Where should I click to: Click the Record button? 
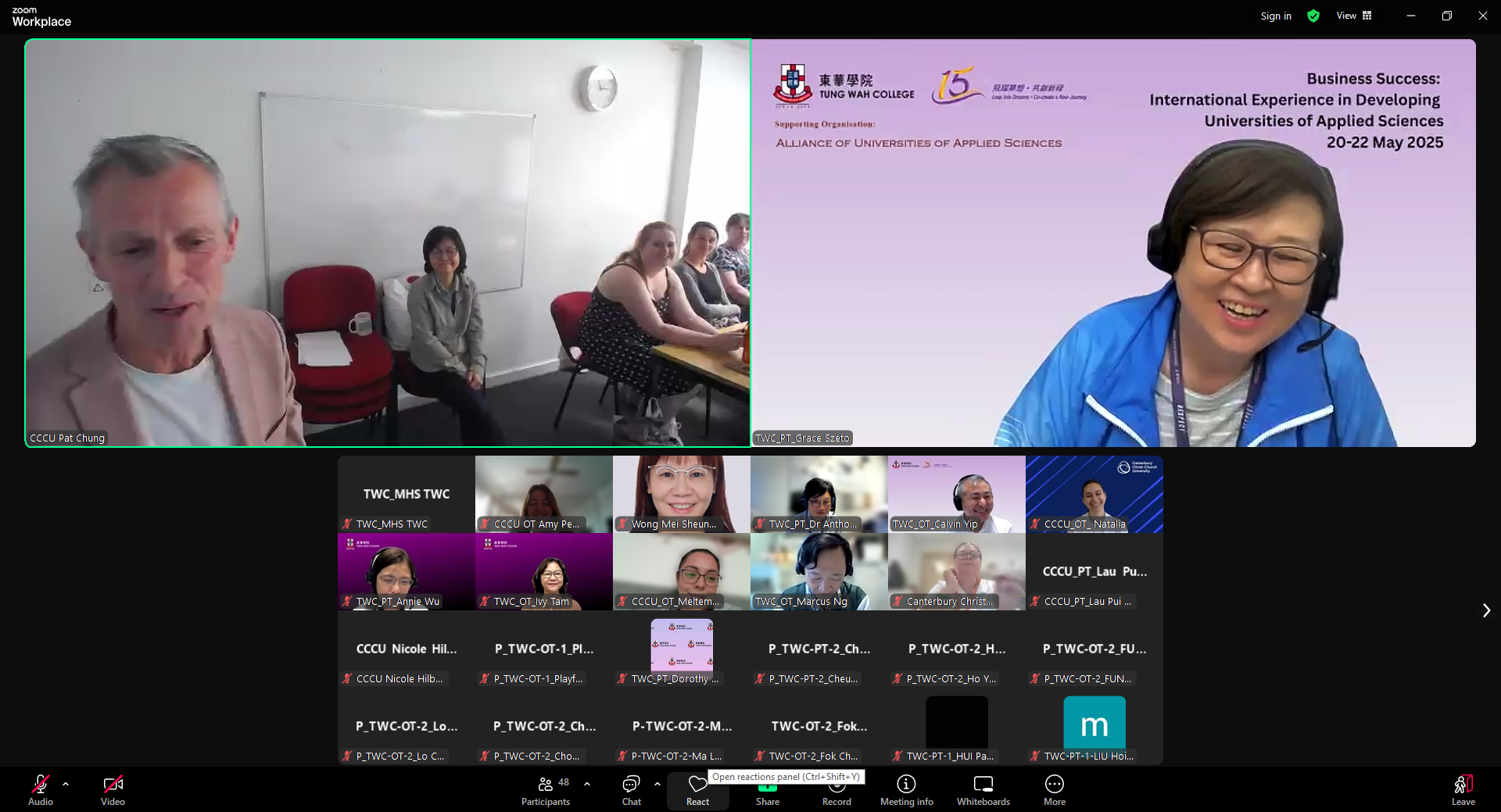836,792
